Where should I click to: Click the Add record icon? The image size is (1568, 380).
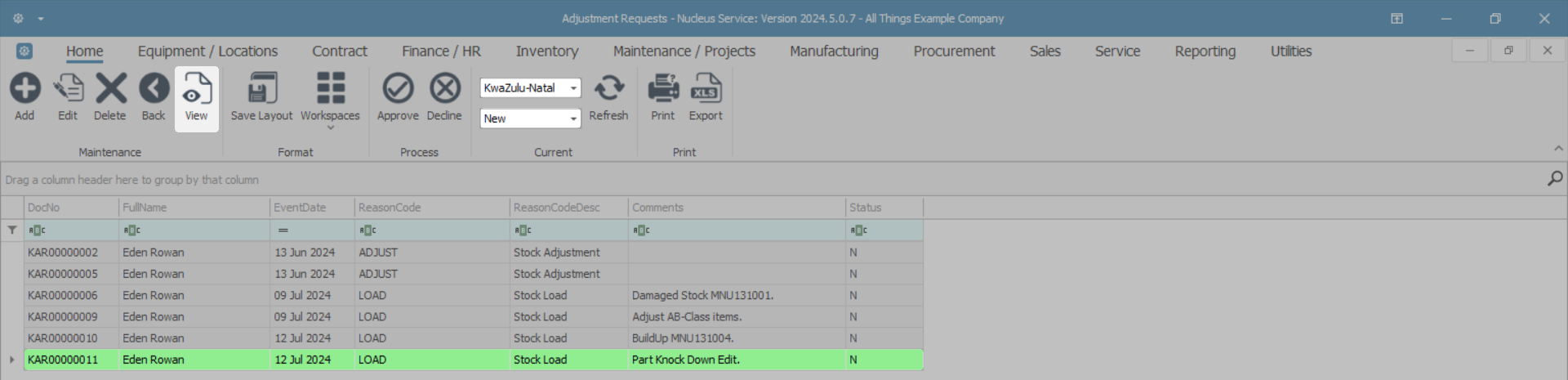click(x=24, y=88)
